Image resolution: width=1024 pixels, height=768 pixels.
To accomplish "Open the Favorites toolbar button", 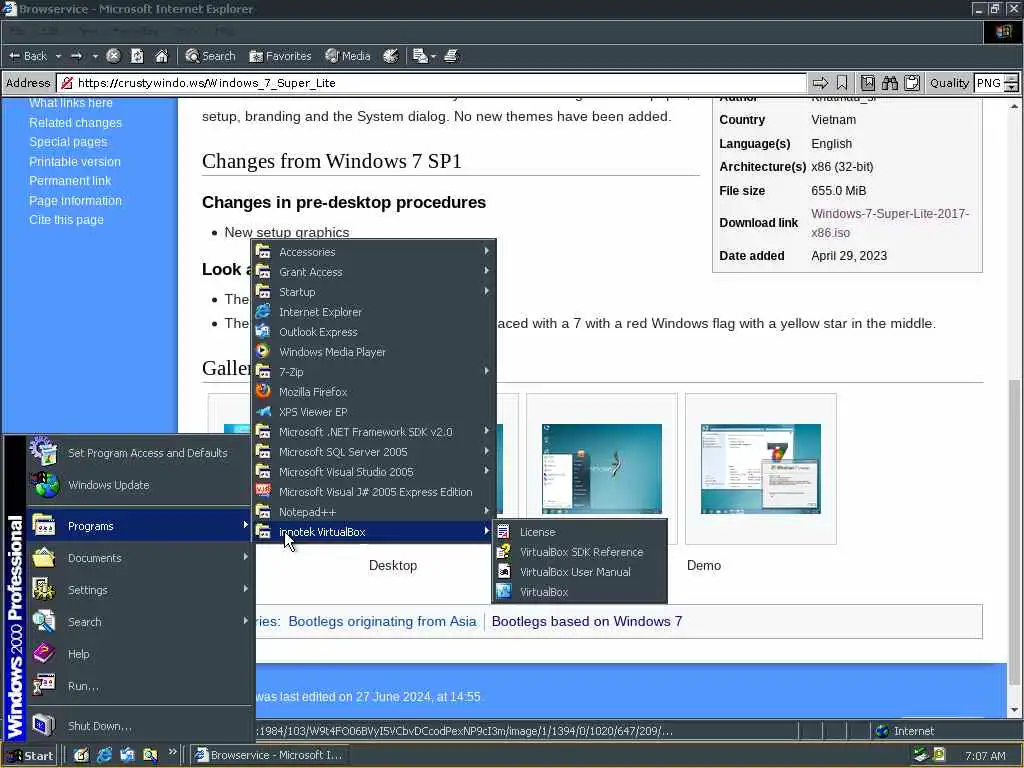I will [280, 56].
